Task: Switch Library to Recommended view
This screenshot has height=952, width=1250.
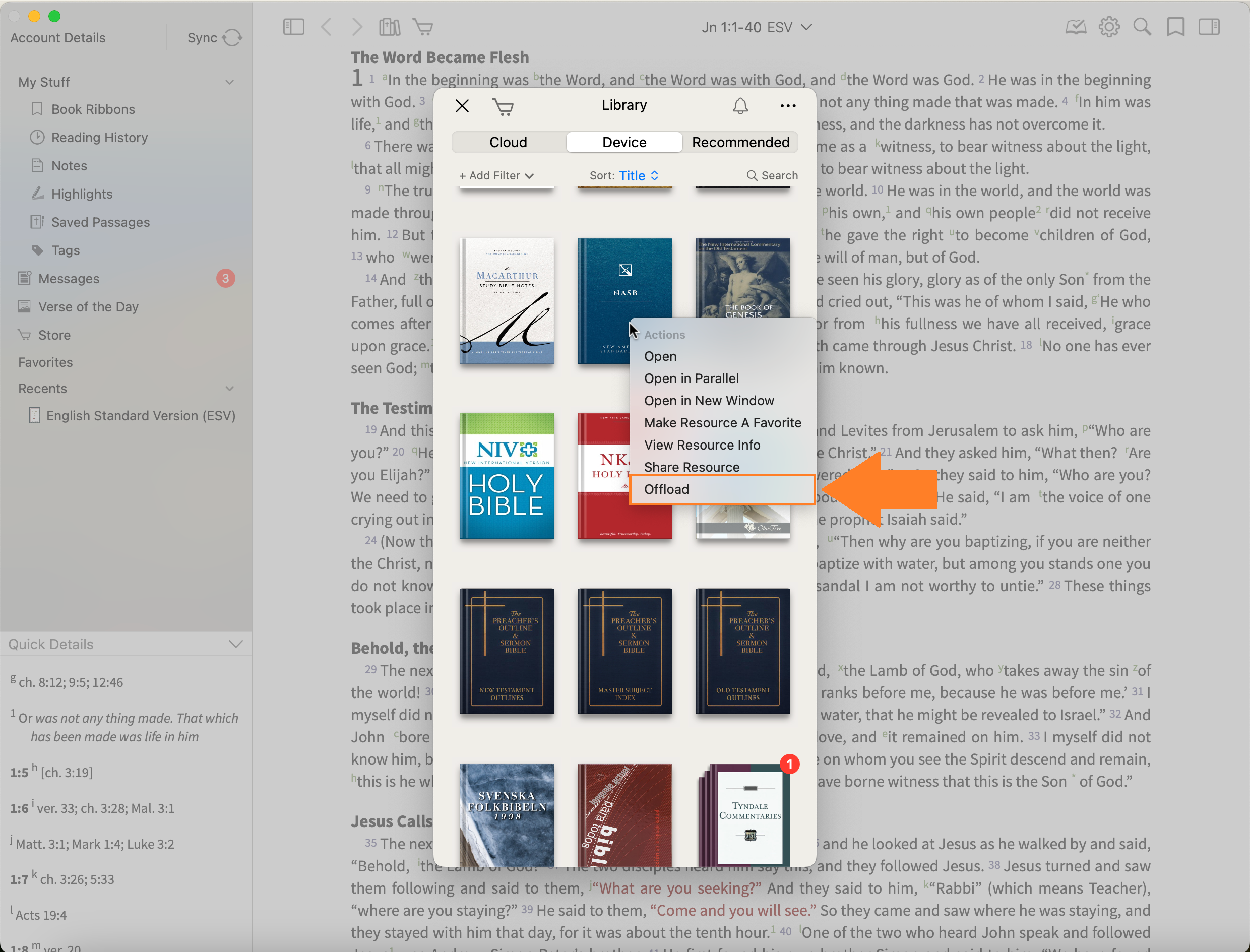Action: click(x=740, y=142)
